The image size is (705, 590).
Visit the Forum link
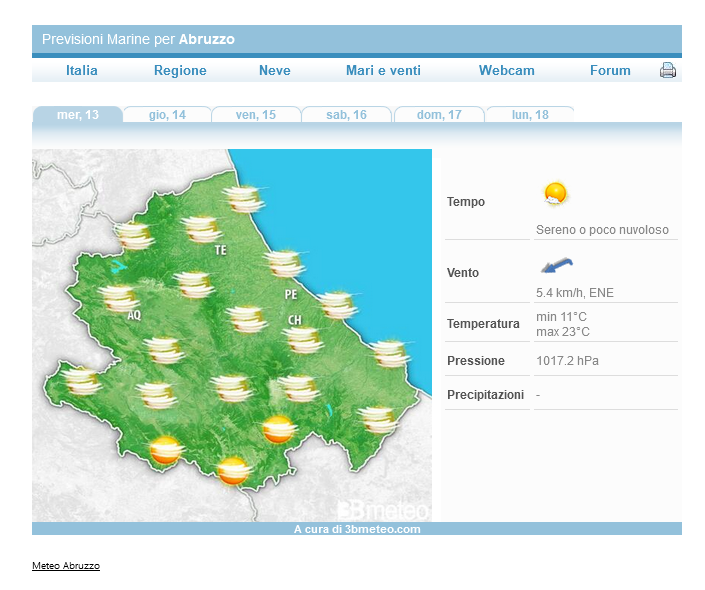point(610,70)
